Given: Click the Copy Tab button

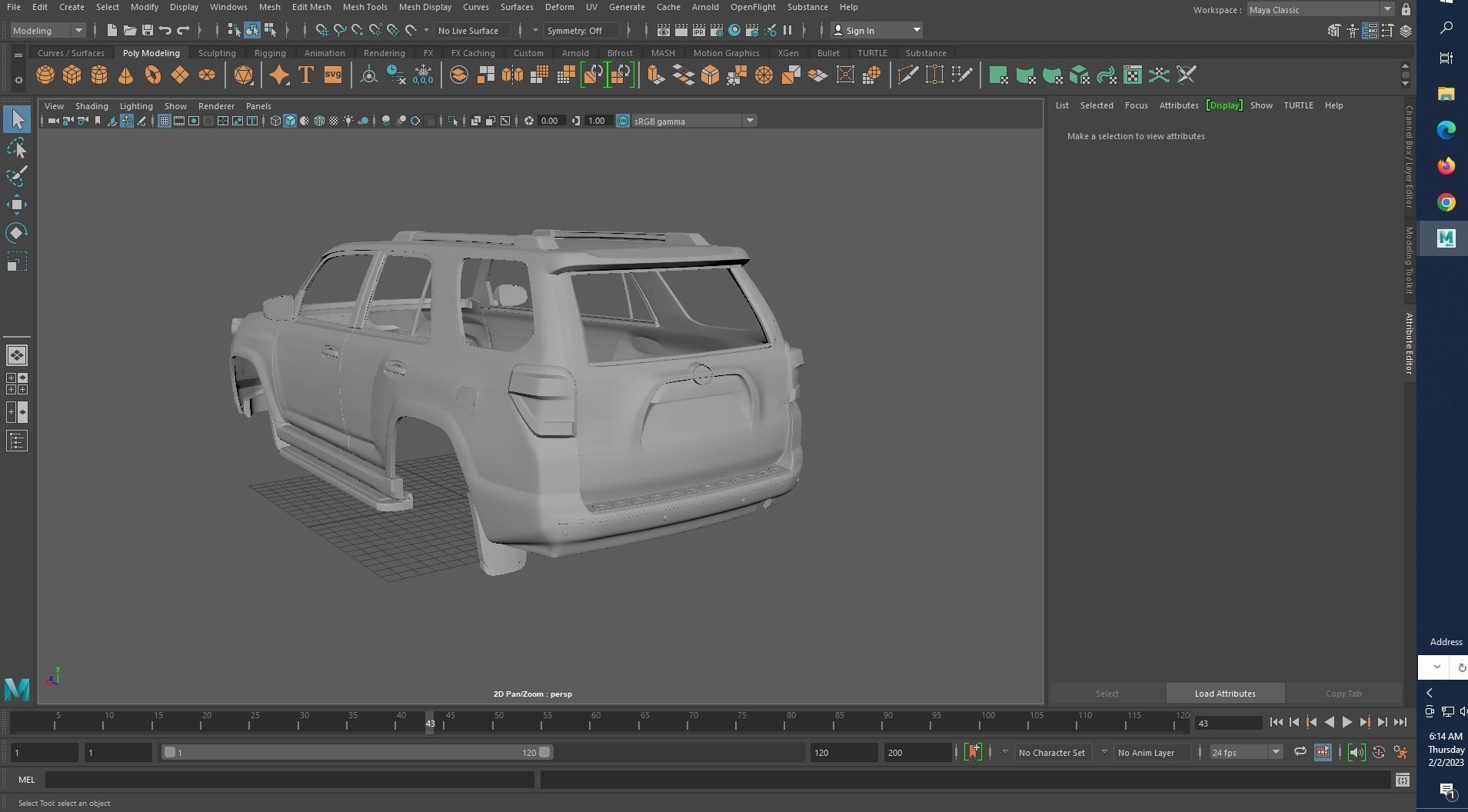Looking at the screenshot, I should 1343,694.
